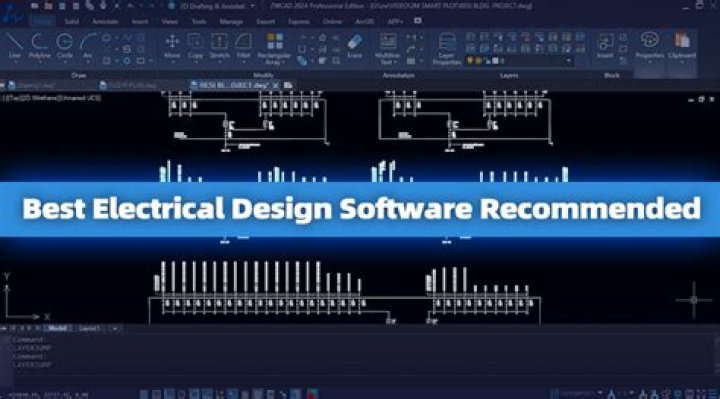Select the Line drawing tool
Image resolution: width=720 pixels, height=399 pixels.
point(15,46)
